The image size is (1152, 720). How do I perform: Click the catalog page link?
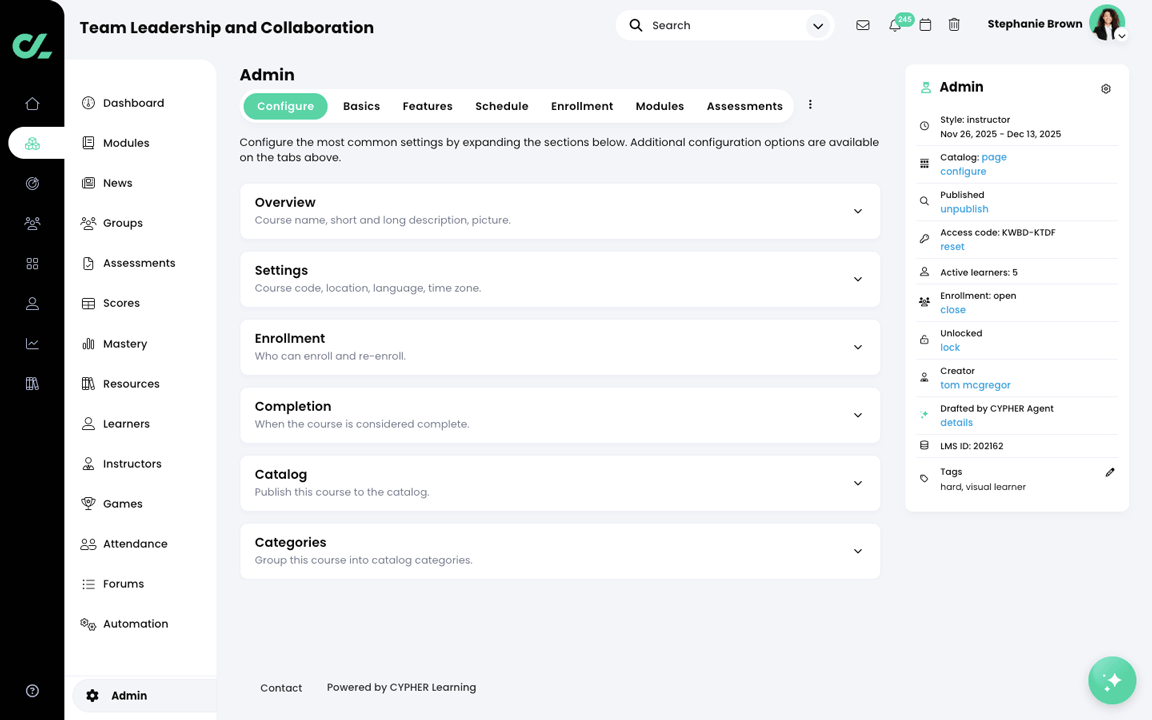click(993, 157)
